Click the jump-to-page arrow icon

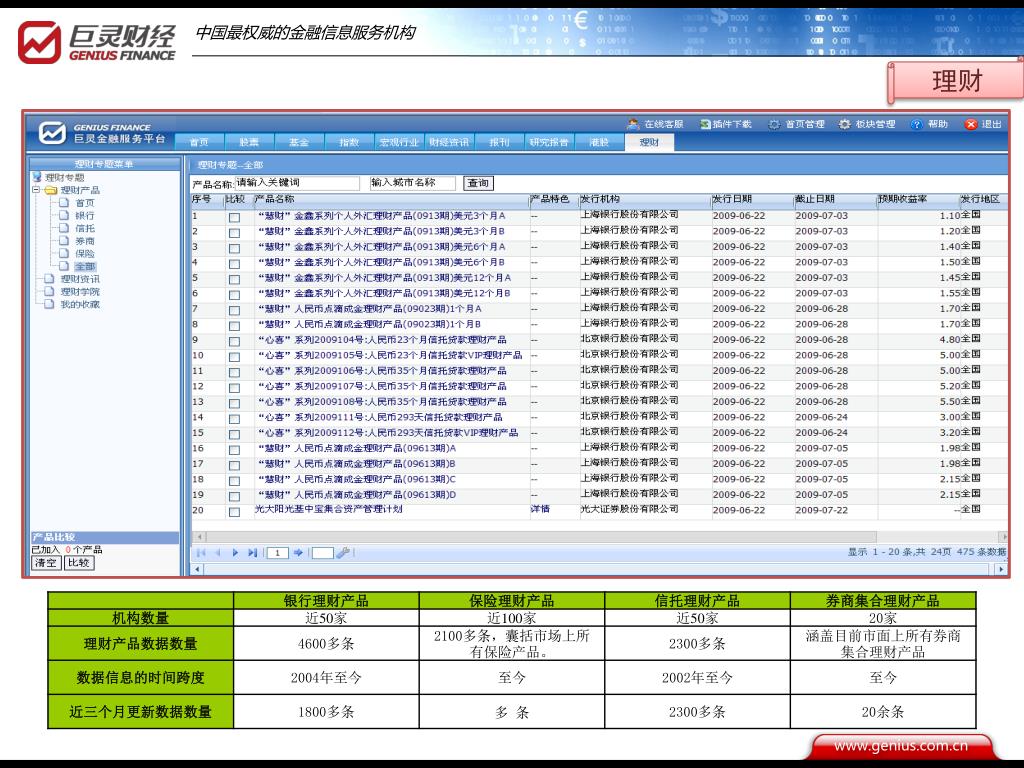tap(298, 552)
